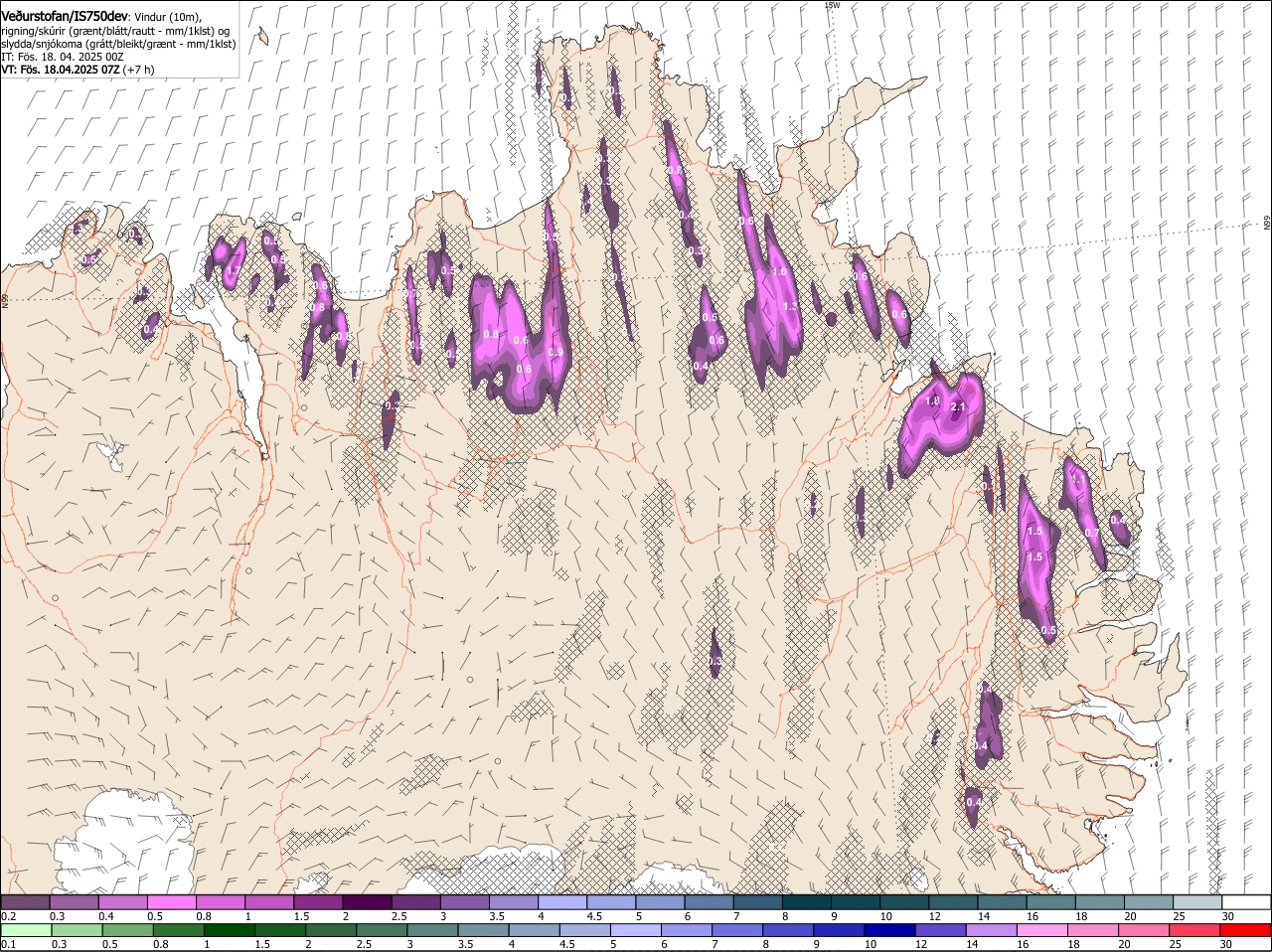Viewport: 1272px width, 952px height.
Task: Click the 15W longitude label at the top
Action: (832, 5)
